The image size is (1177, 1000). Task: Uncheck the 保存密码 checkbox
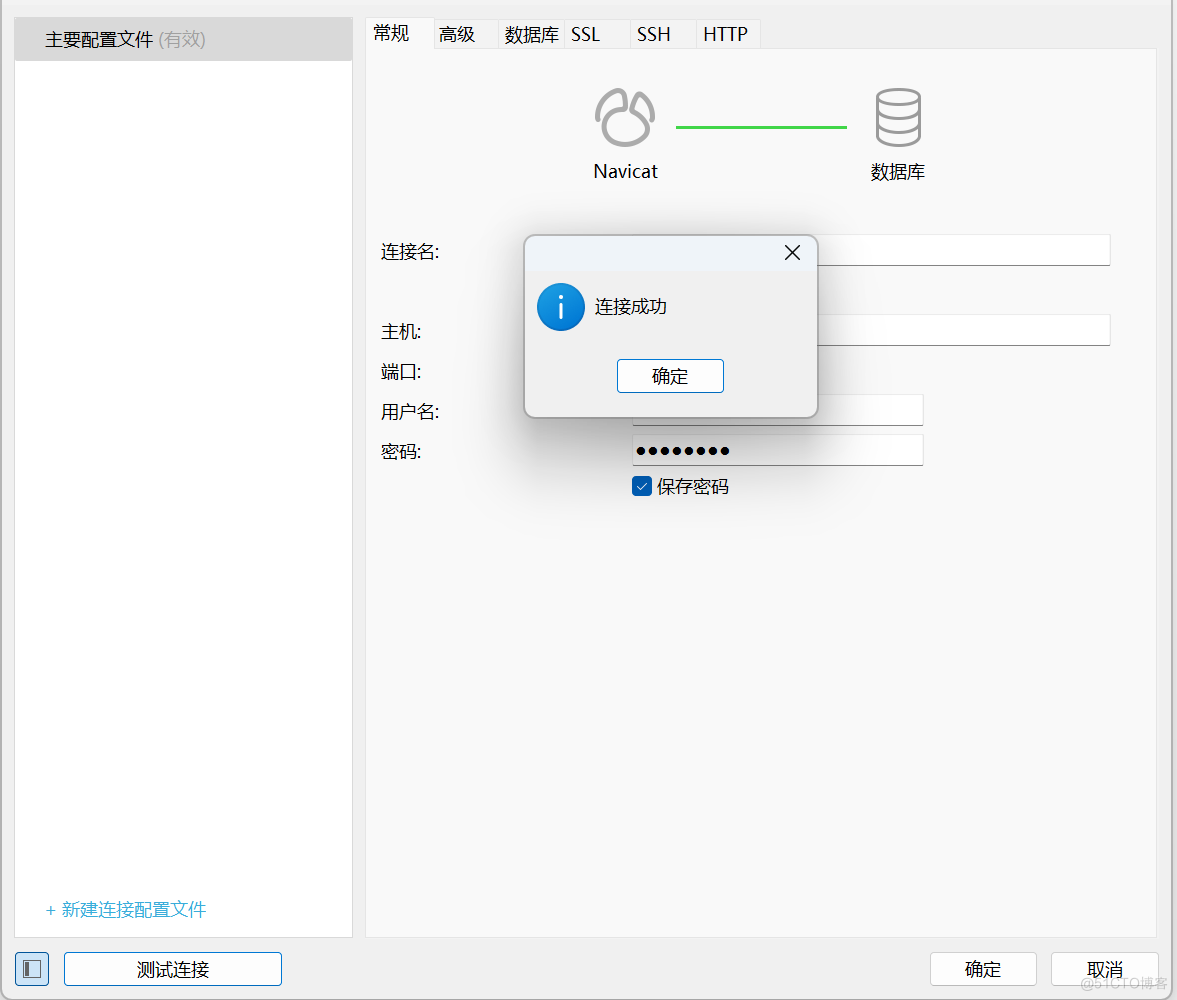[641, 486]
